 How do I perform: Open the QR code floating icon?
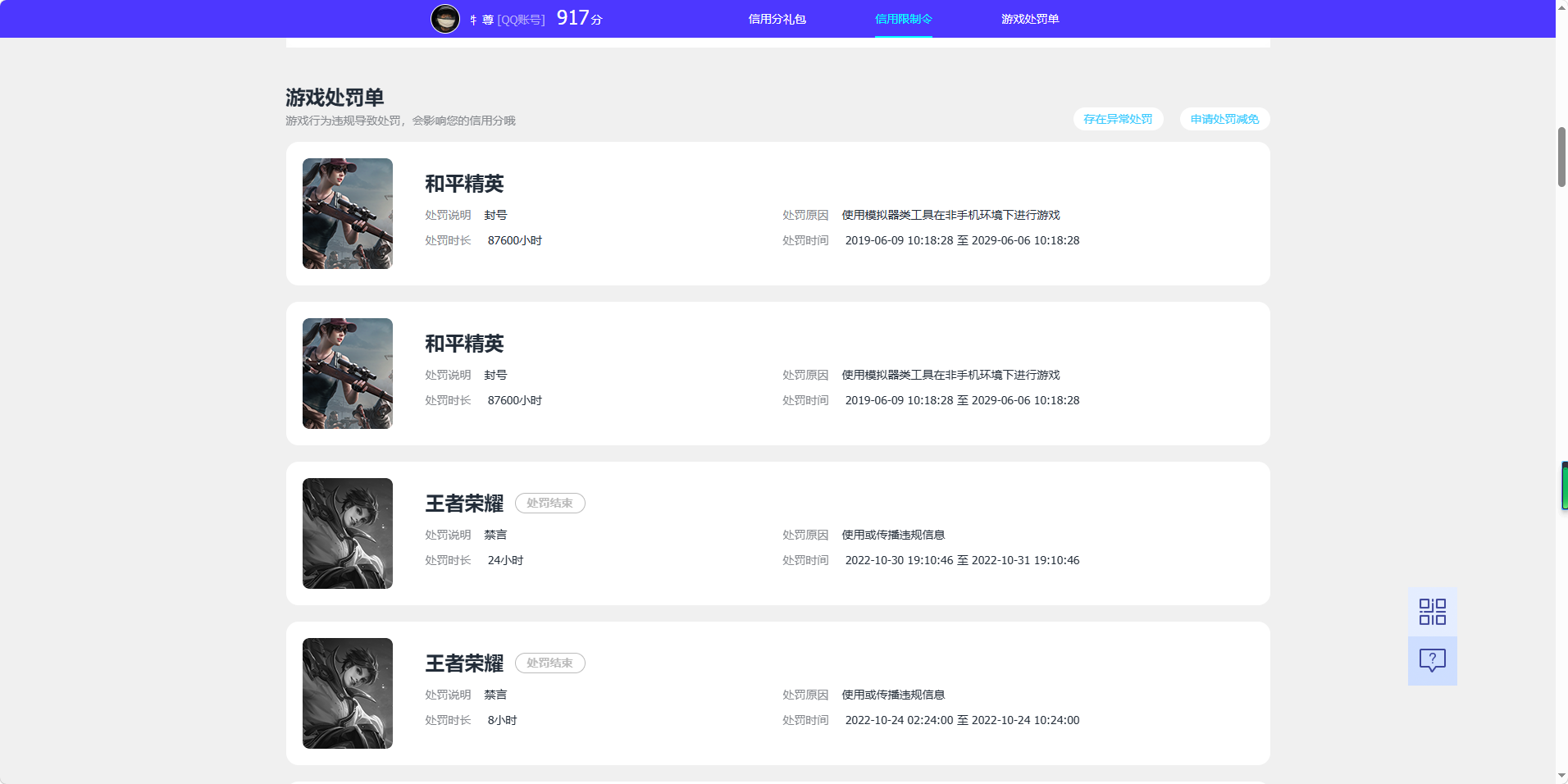click(1432, 611)
